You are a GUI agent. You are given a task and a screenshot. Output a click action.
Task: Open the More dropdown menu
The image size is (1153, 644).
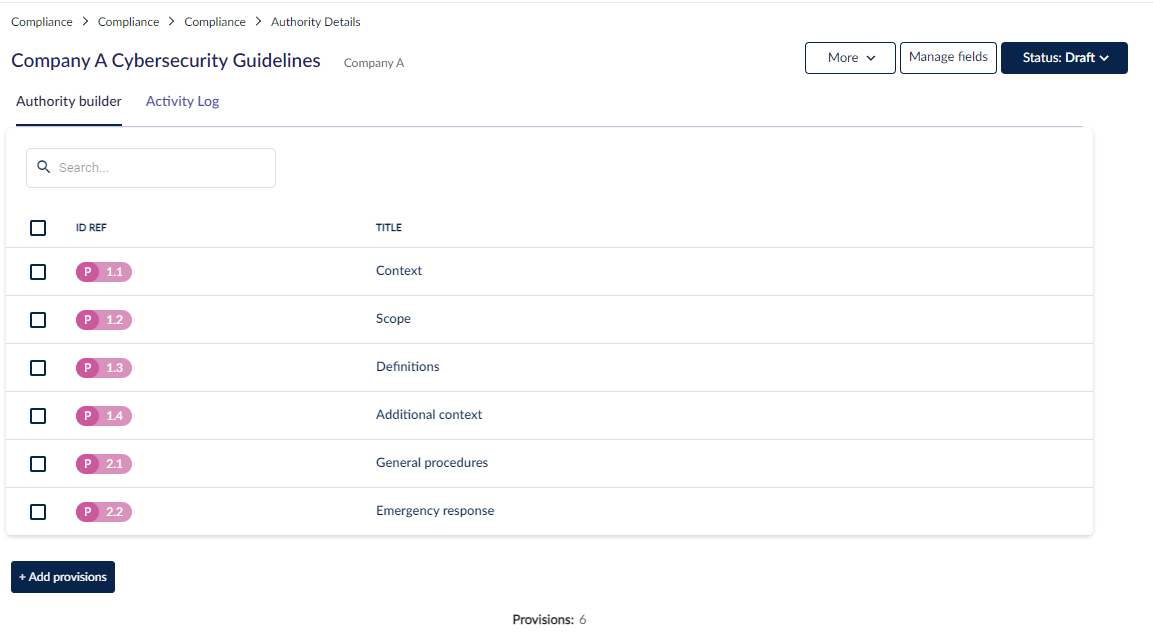[x=850, y=58]
